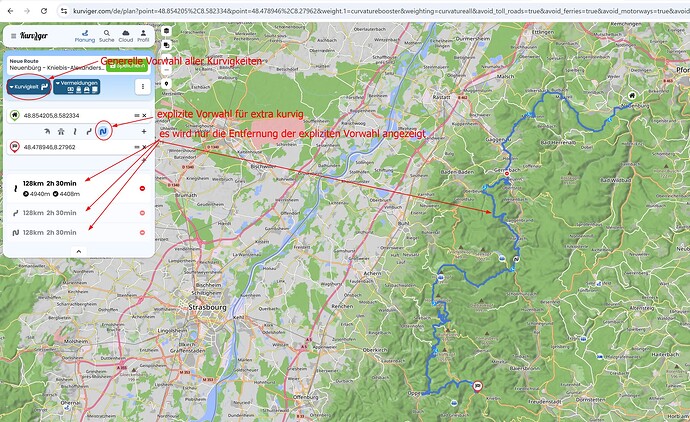The height and width of the screenshot is (422, 690).
Task: Click the red destination flag waypoint icon
Action: [x=15, y=147]
